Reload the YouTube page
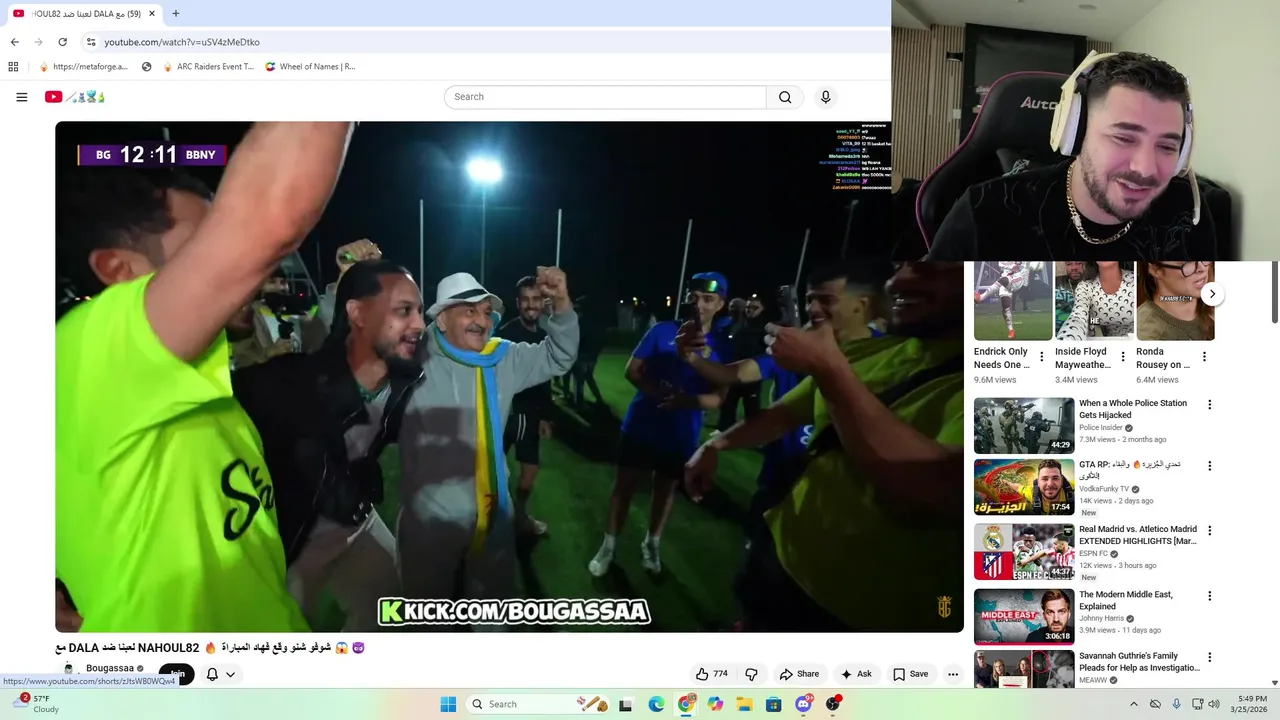Viewport: 1280px width, 720px height. click(x=62, y=42)
